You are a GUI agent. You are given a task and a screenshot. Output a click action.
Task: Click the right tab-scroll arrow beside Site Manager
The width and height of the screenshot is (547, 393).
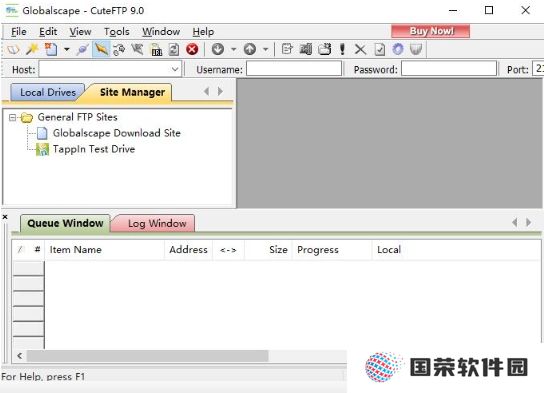(x=220, y=91)
